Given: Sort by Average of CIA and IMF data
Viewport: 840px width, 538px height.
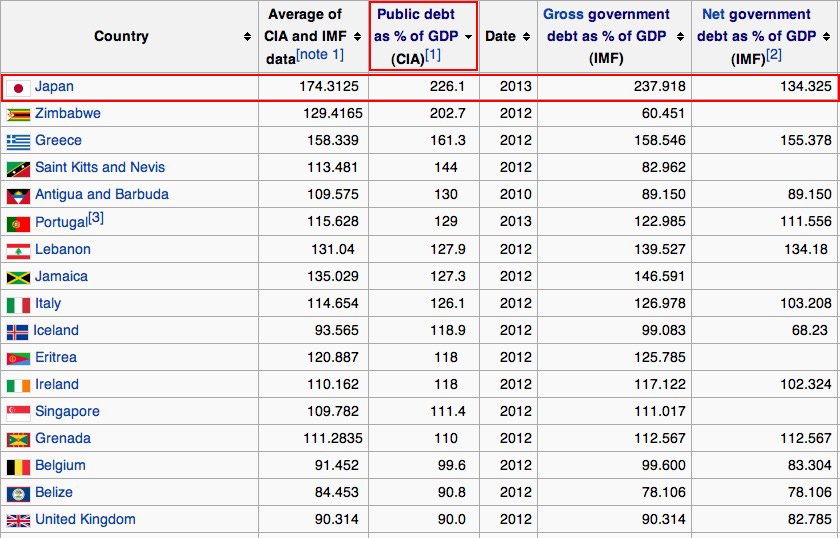Looking at the screenshot, I should pyautogui.click(x=358, y=37).
